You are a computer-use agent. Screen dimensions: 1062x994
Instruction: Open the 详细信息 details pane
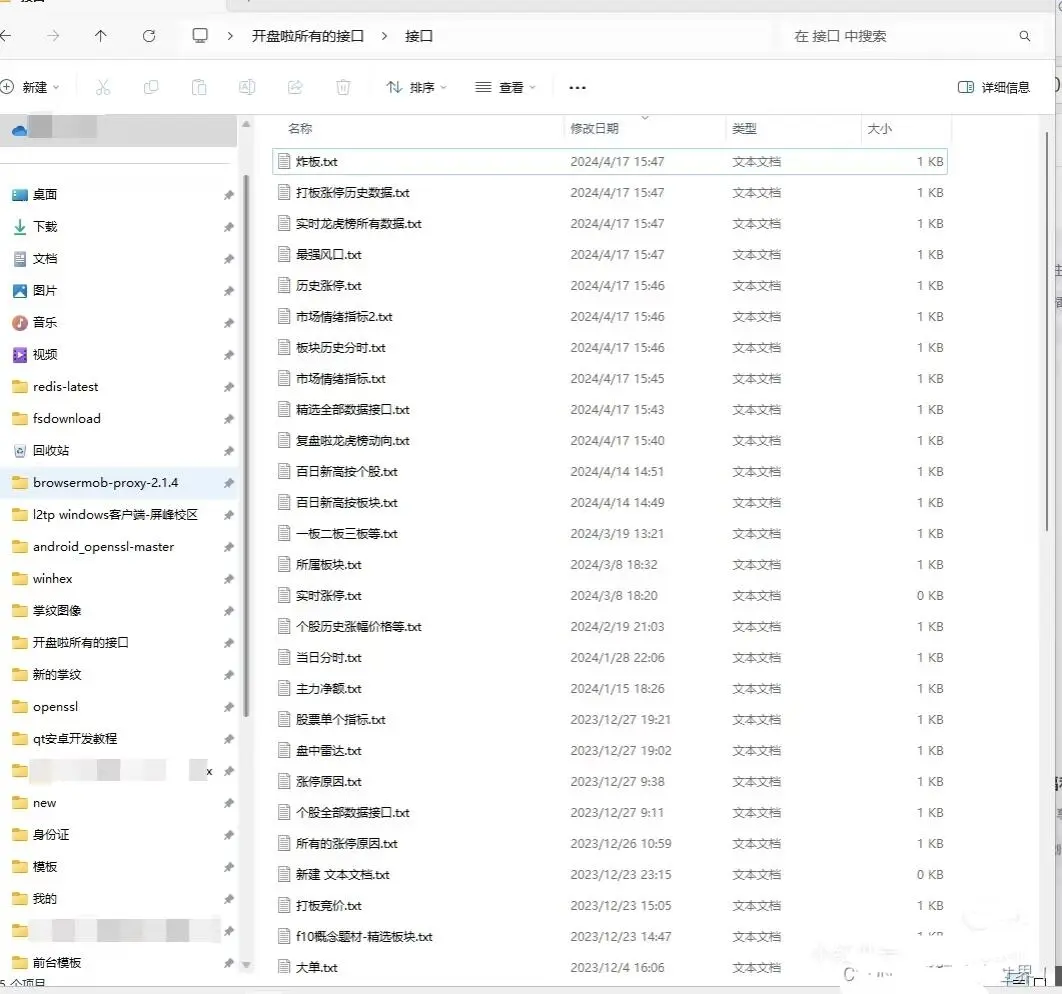(x=994, y=87)
